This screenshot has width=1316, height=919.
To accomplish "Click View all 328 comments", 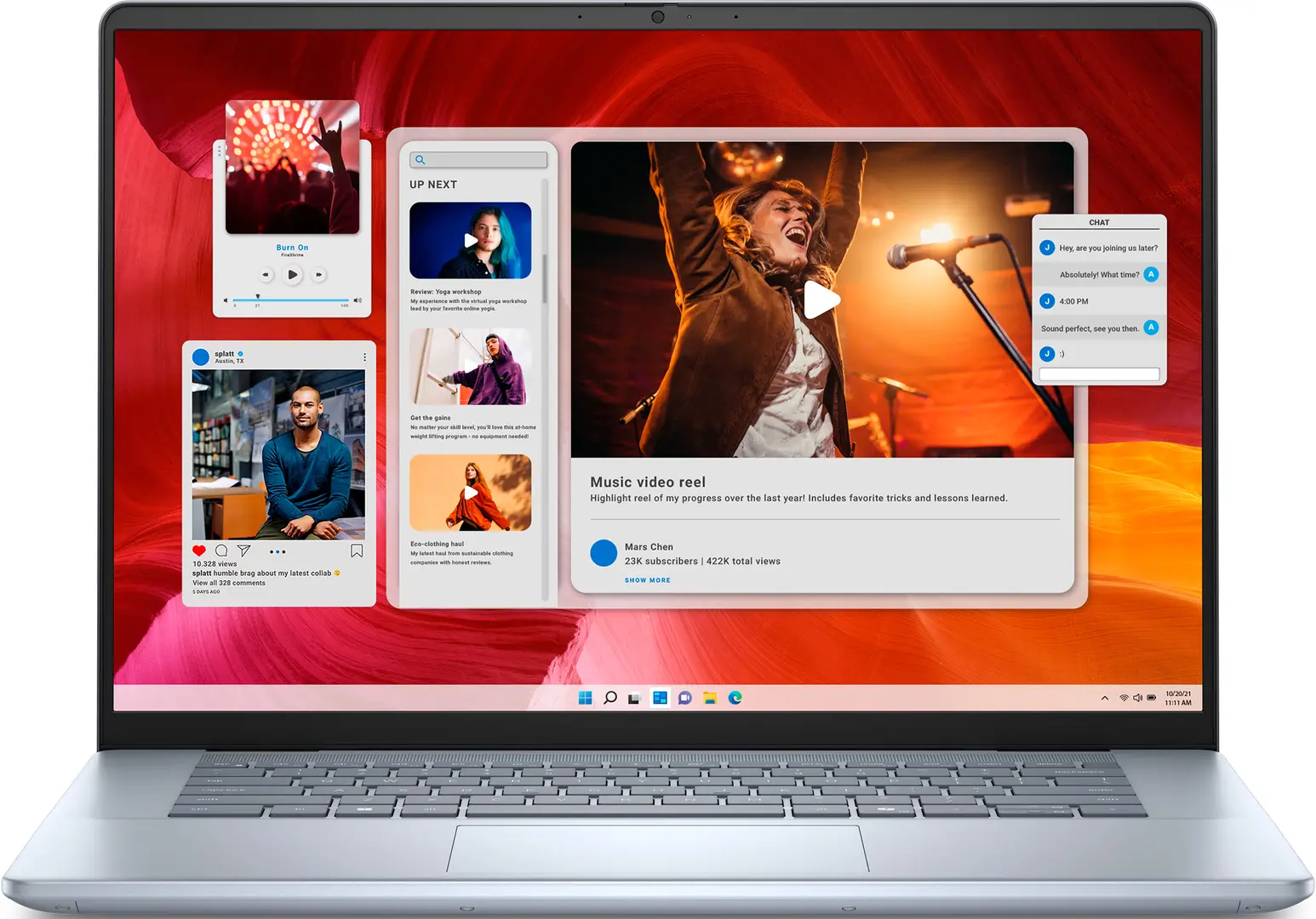I will [x=229, y=583].
